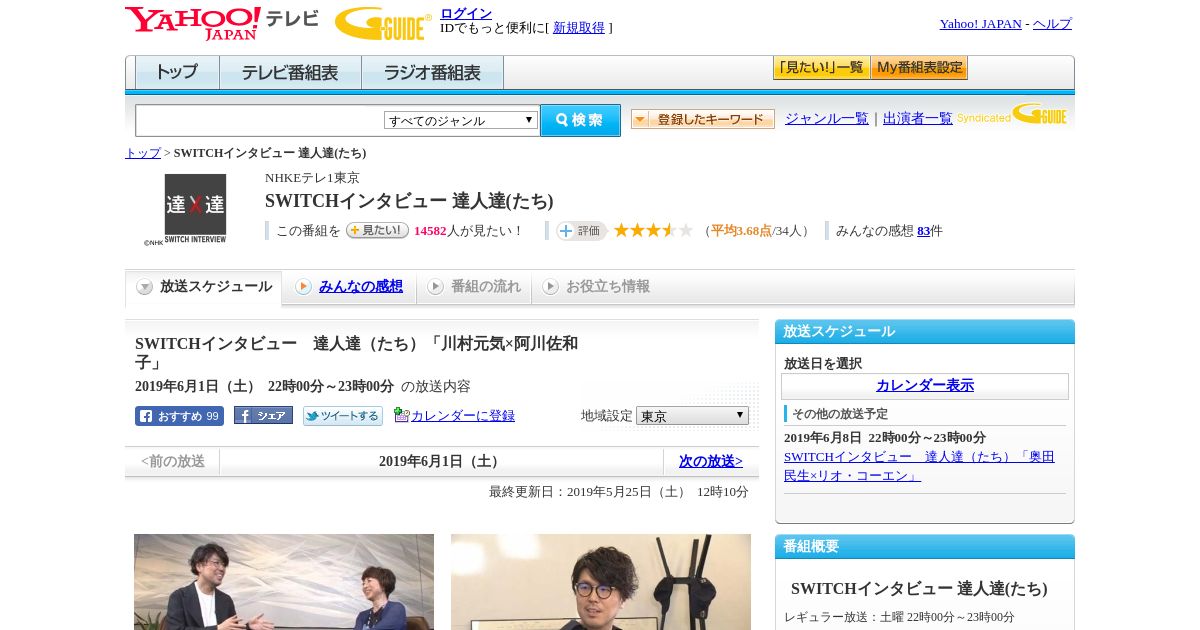Click the トップ breadcrumb link
The width and height of the screenshot is (1200, 630).
tap(143, 153)
